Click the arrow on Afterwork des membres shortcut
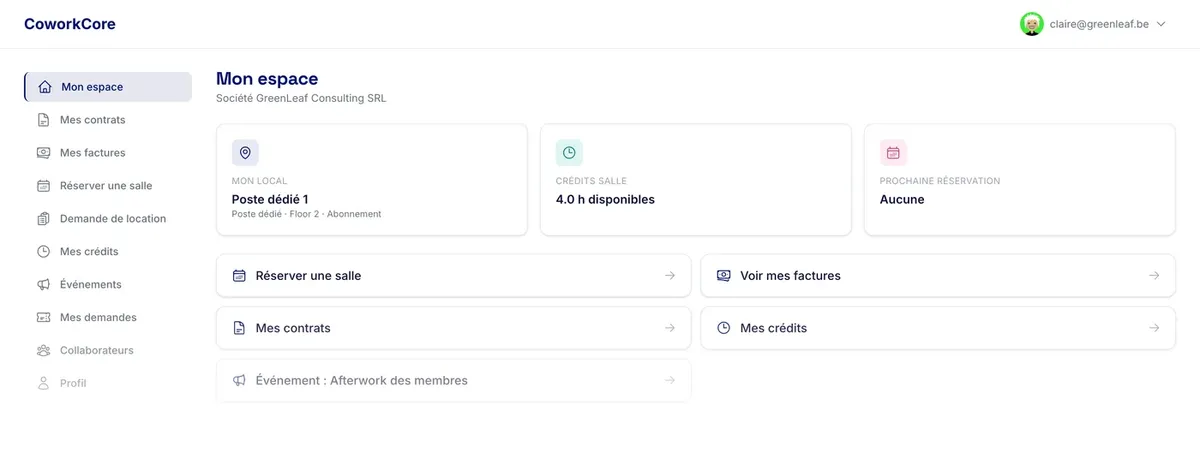The image size is (1200, 464). point(670,381)
